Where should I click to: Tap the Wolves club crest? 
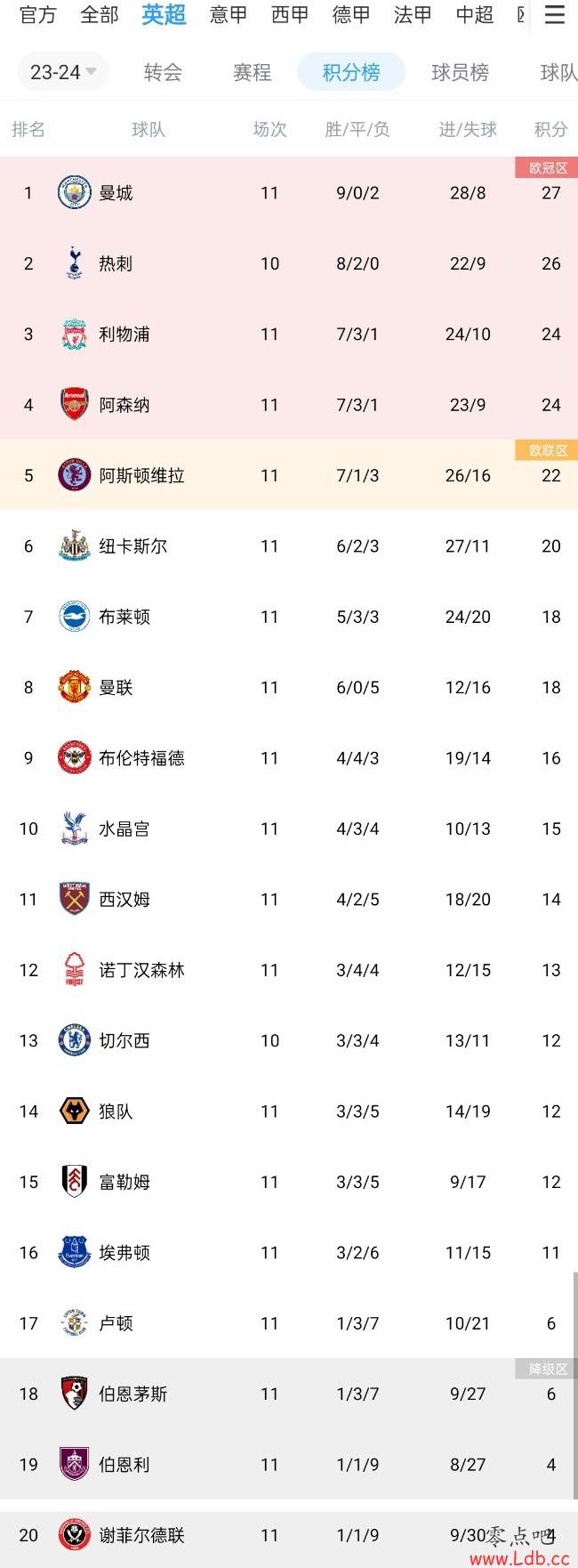[75, 1111]
